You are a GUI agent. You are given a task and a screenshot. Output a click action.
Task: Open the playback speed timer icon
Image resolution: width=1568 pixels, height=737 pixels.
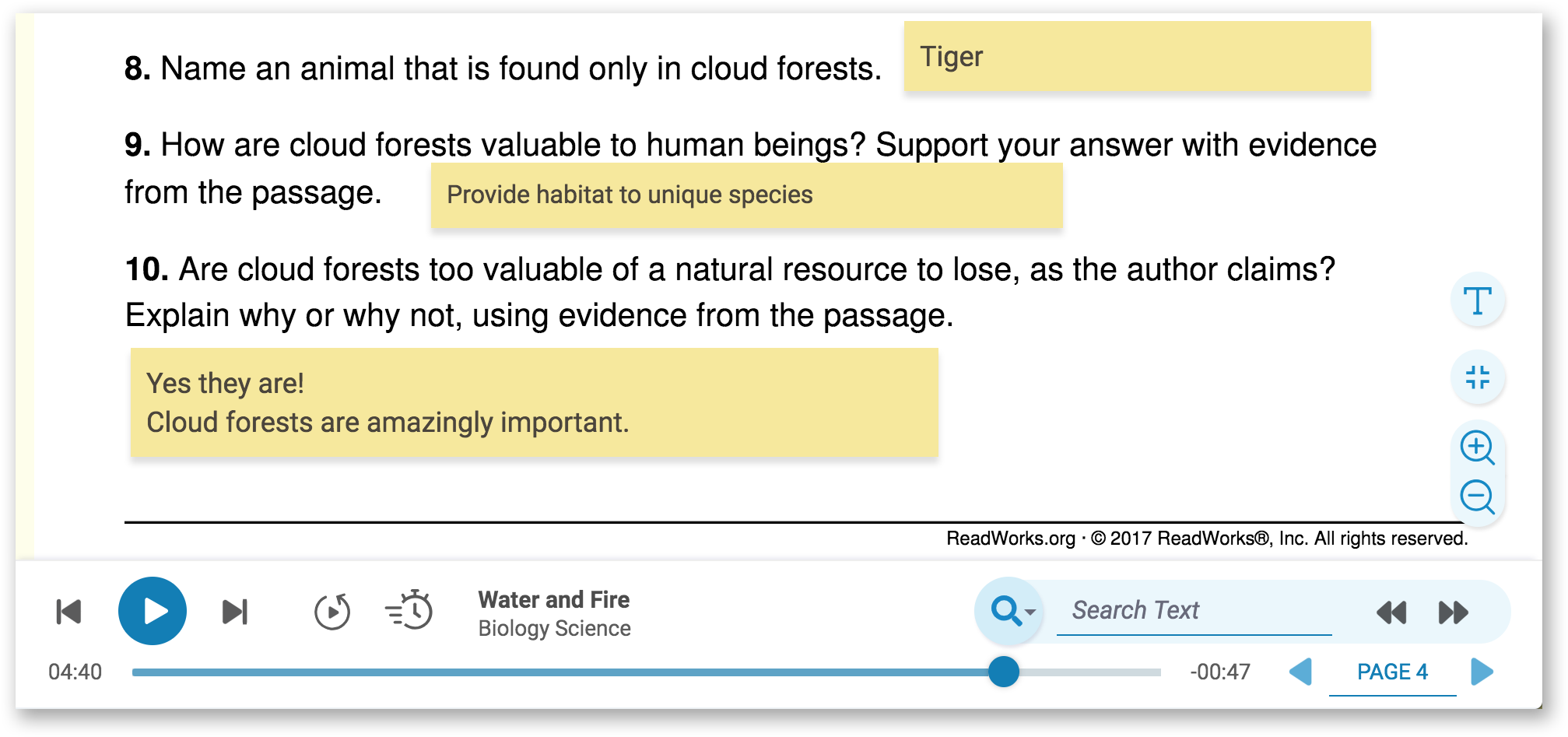point(409,610)
